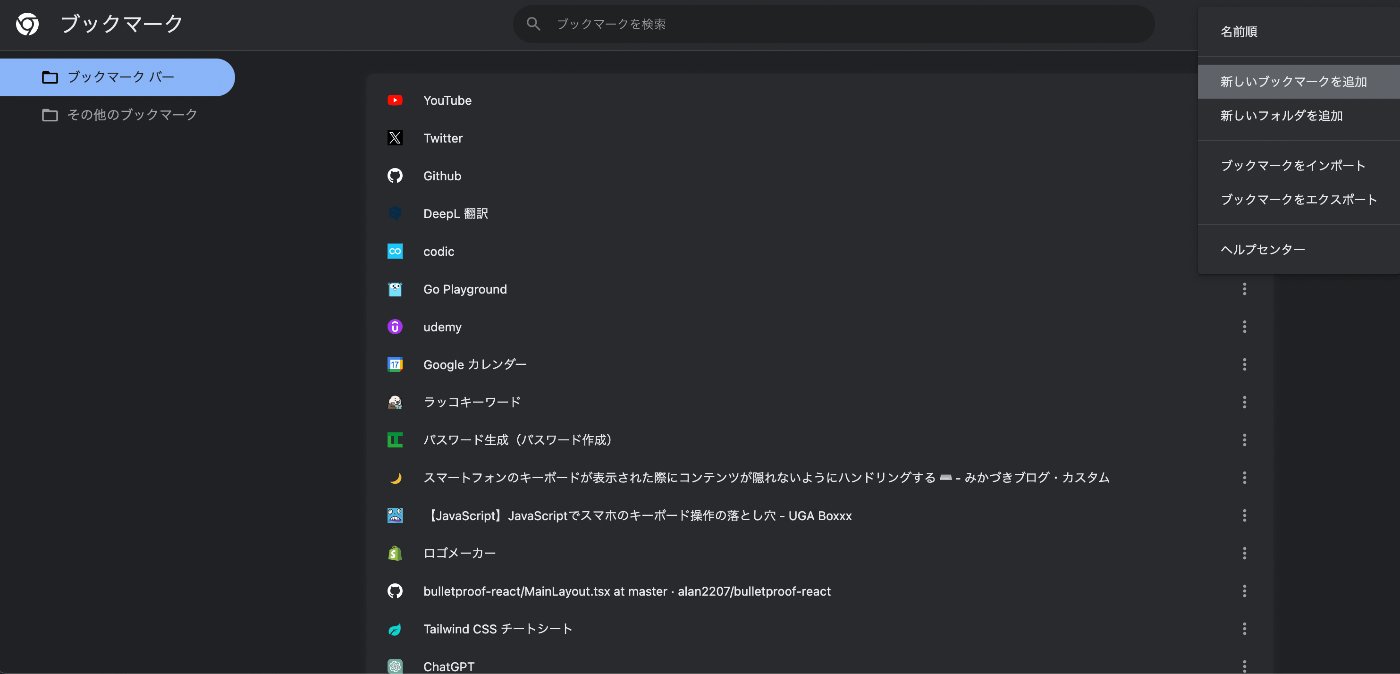Open ヘルプセンター from the menu
Screen dimensions: 1400x674
(x=1299, y=250)
